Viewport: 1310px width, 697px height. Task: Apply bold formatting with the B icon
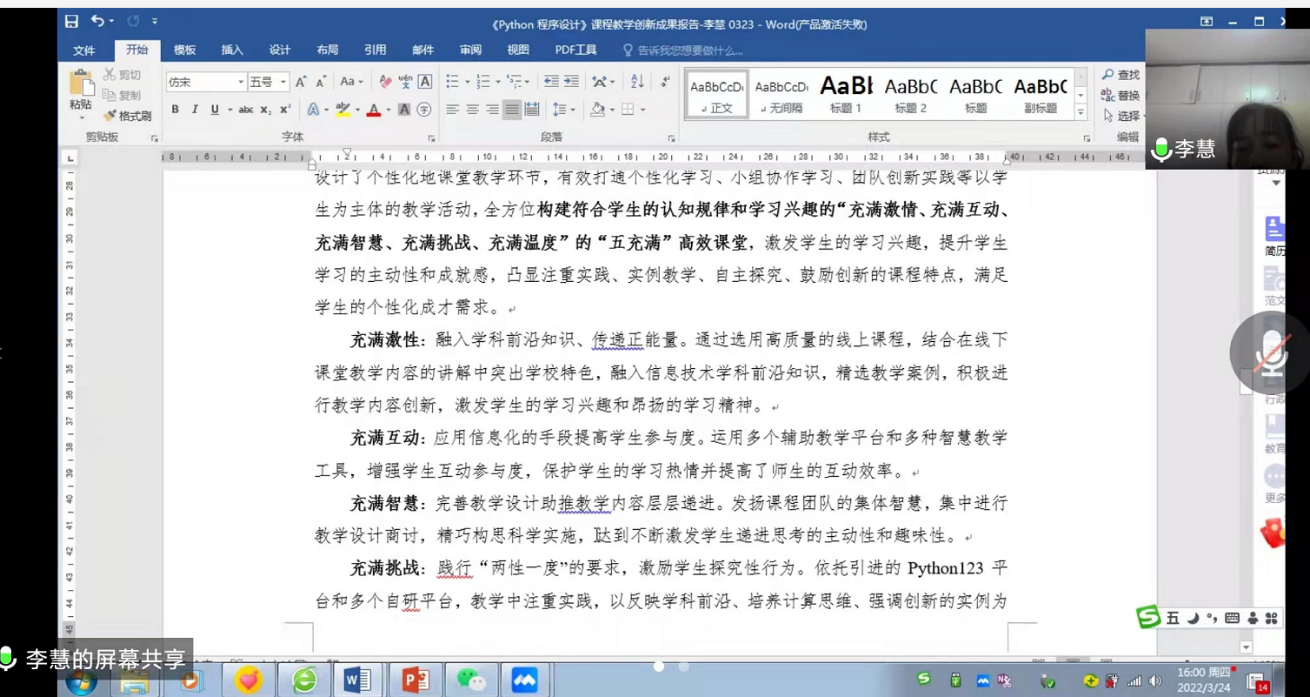pyautogui.click(x=174, y=108)
